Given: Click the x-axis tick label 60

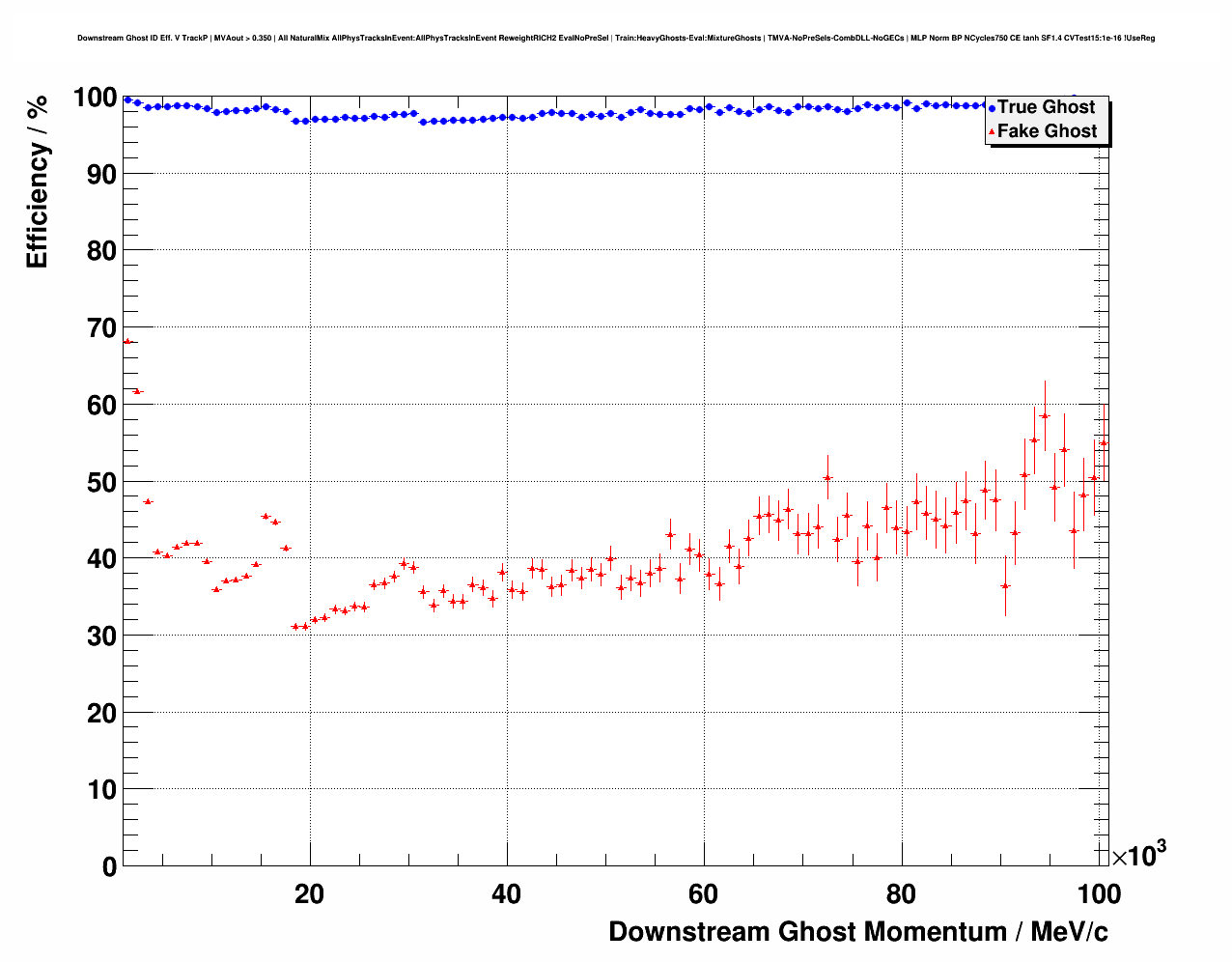Looking at the screenshot, I should point(703,894).
